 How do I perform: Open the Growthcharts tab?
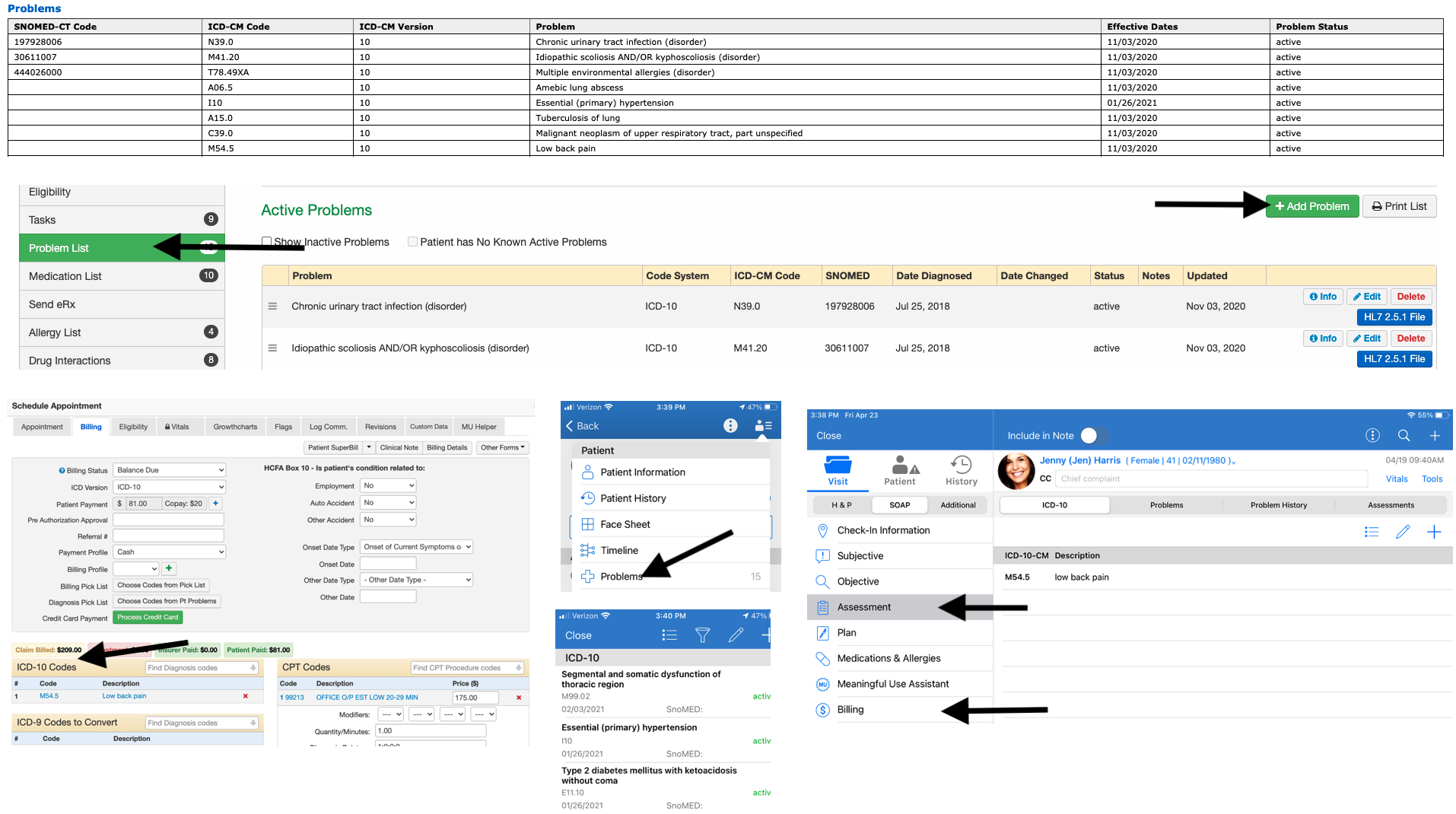[x=235, y=427]
